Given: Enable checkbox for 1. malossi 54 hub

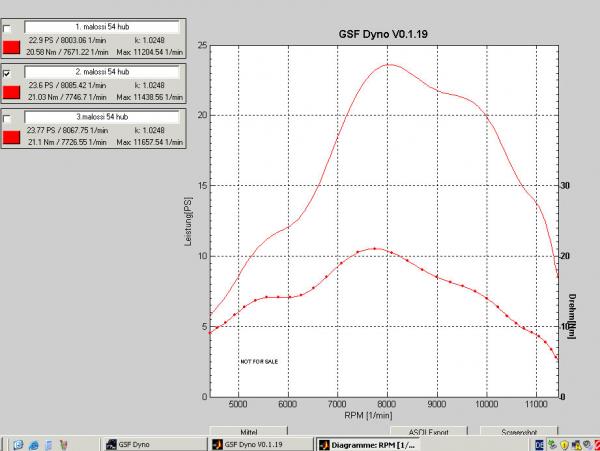Looking at the screenshot, I should (x=7, y=29).
